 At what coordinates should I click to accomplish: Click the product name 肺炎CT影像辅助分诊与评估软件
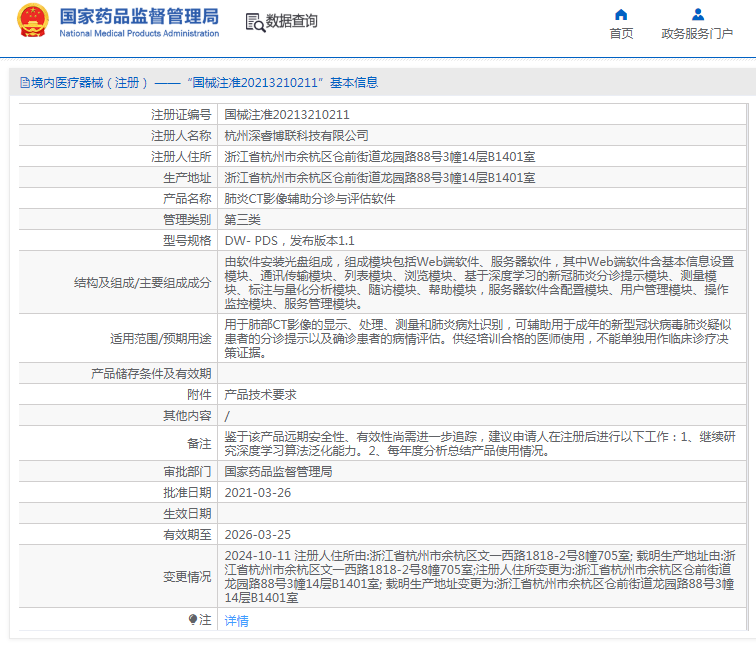[x=310, y=199]
